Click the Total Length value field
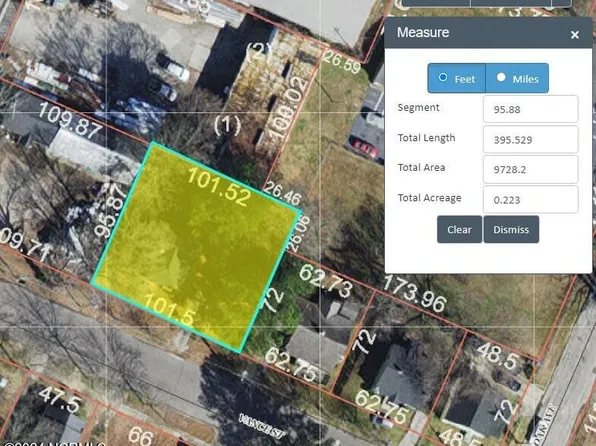 [531, 140]
